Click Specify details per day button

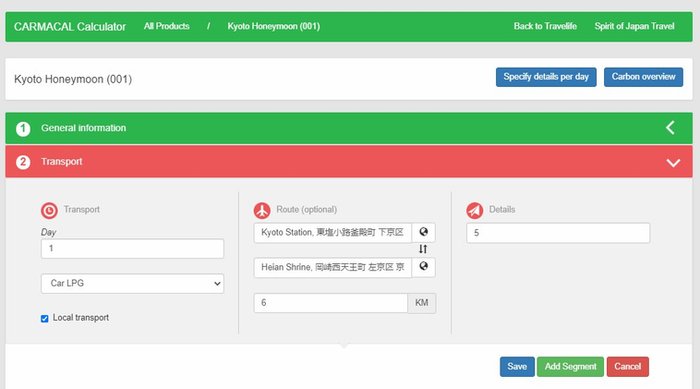[546, 77]
